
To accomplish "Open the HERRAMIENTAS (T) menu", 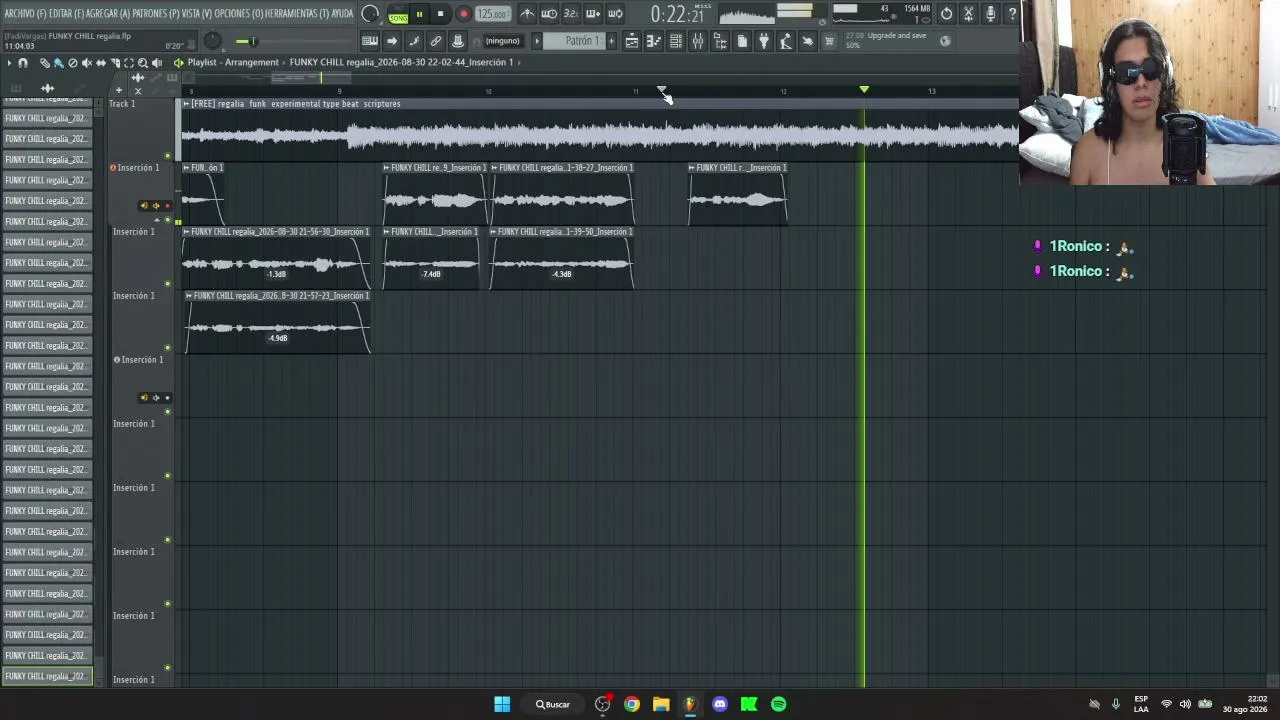I will point(297,14).
